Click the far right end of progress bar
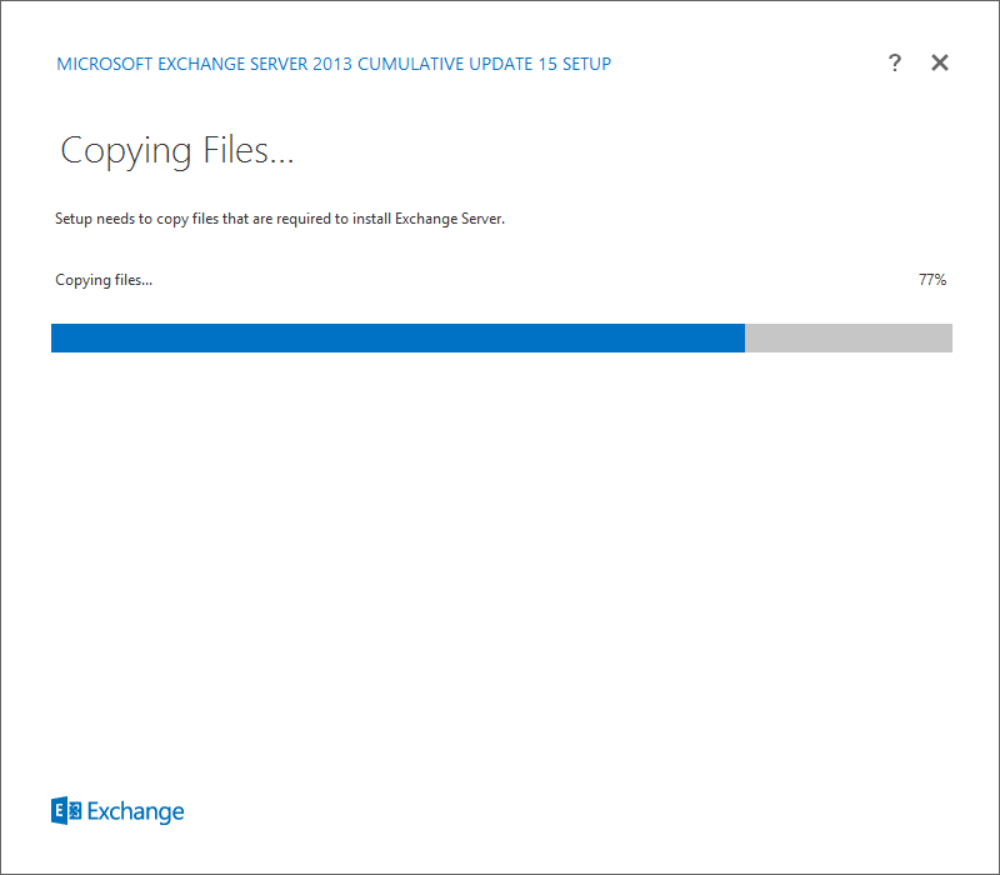 tap(948, 338)
